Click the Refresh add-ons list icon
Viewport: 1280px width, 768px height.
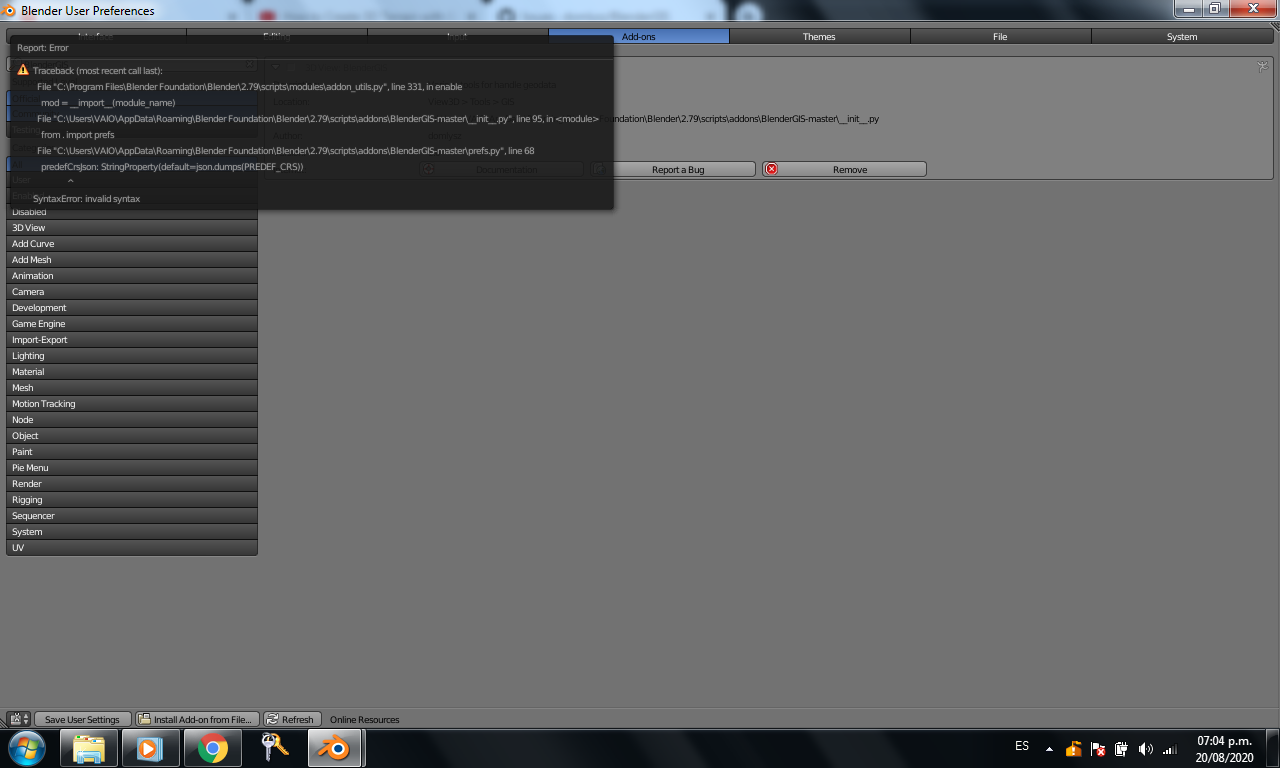pyautogui.click(x=272, y=719)
